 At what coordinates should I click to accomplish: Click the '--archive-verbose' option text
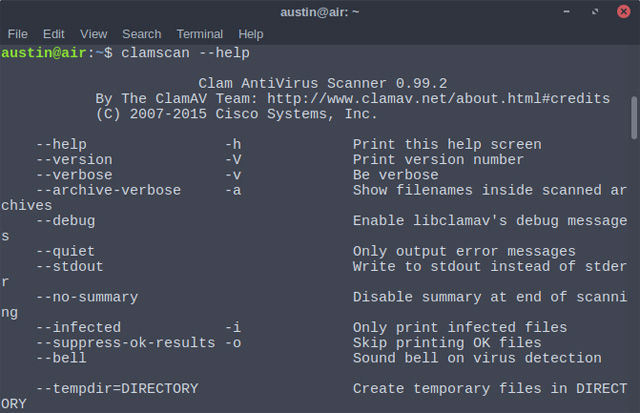(x=108, y=190)
